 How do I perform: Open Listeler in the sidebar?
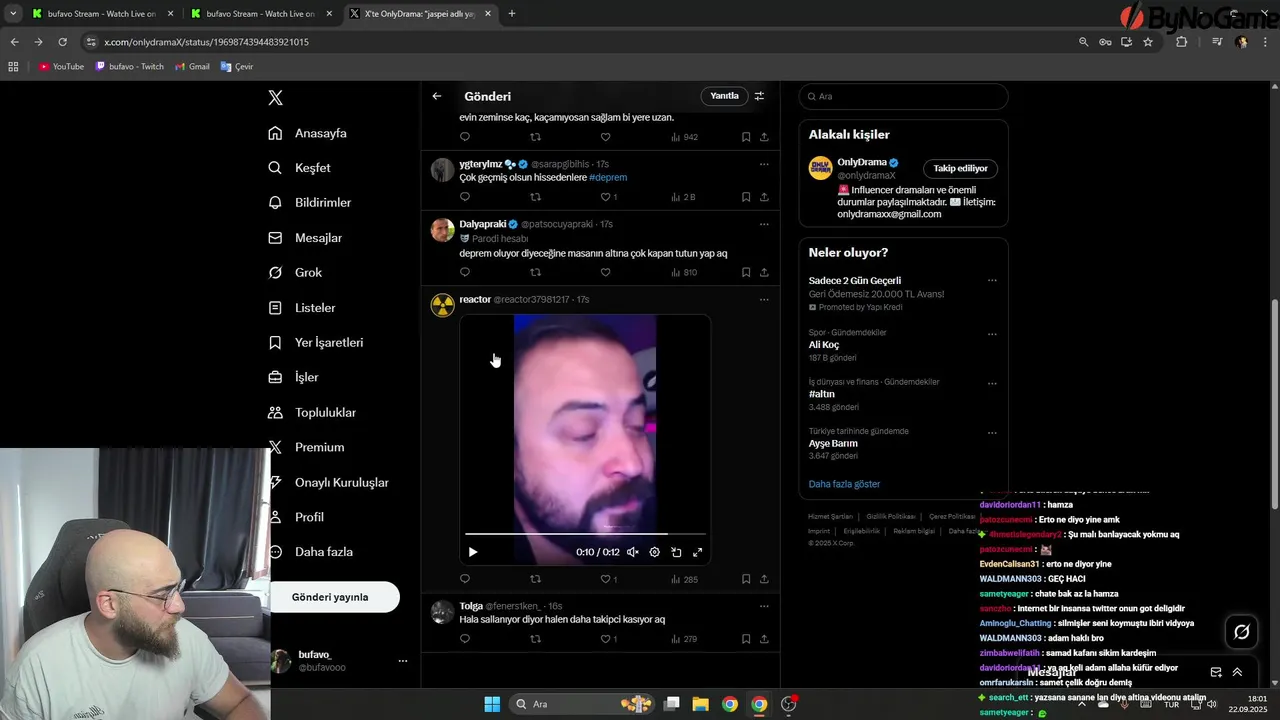coord(303,308)
